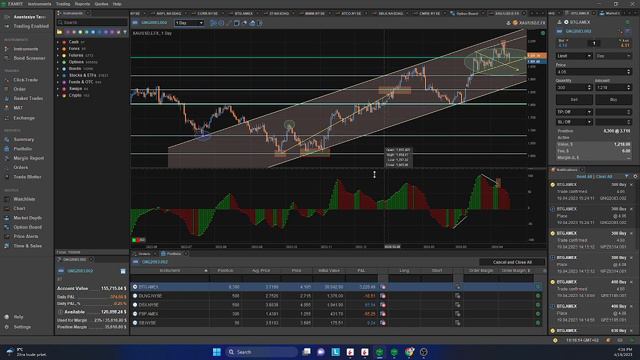Screen dimensions: 640x360
Task: Expand the Stocks & ETFs group
Action: (x=58, y=76)
